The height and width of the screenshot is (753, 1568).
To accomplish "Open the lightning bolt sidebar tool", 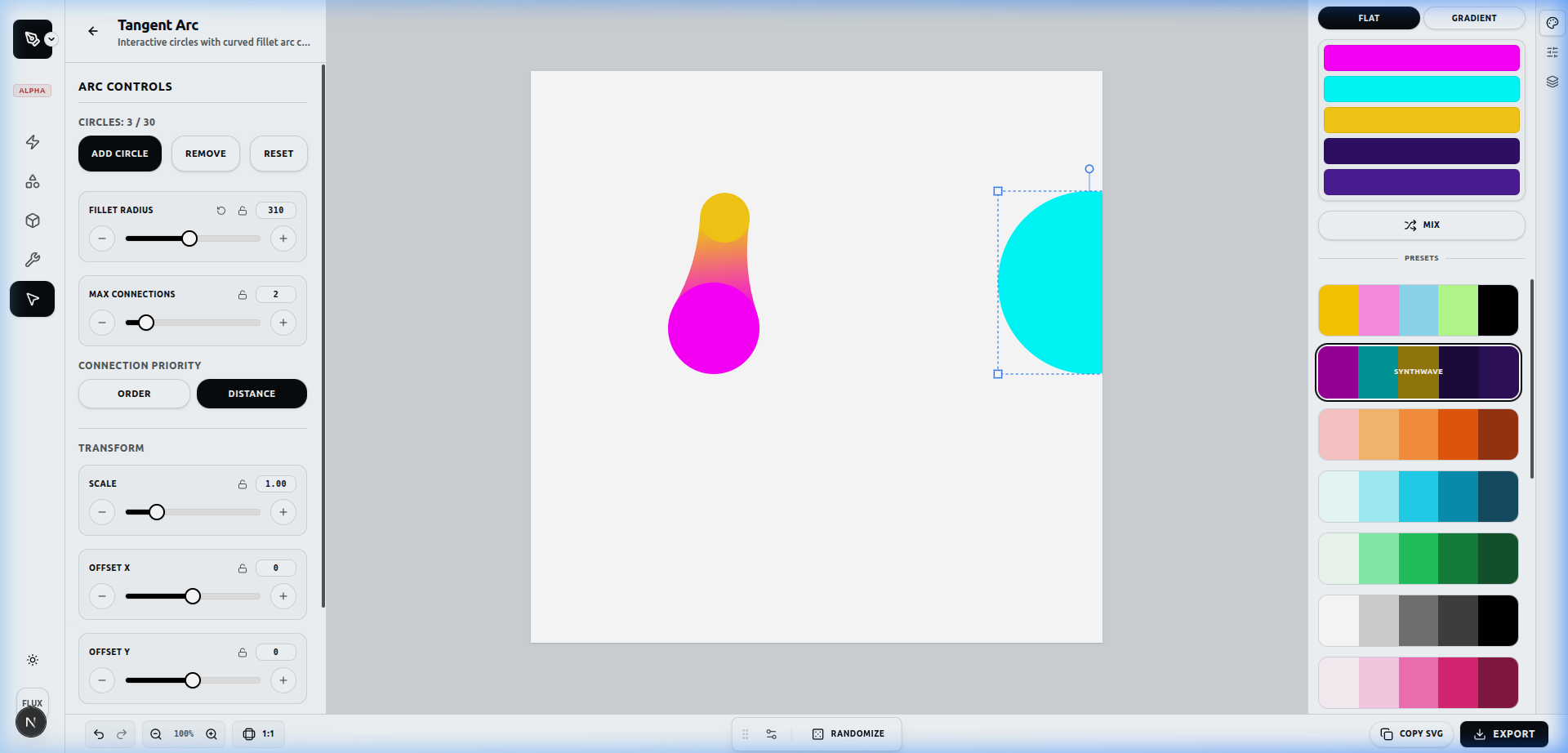I will (33, 142).
